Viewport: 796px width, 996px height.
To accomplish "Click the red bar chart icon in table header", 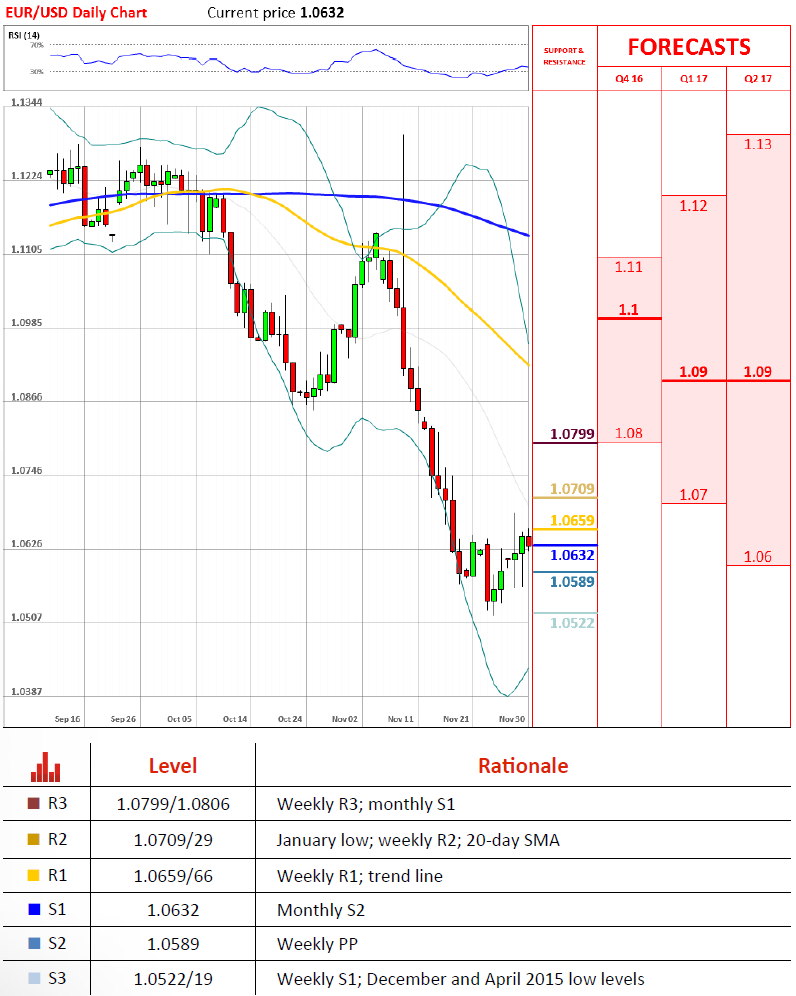I will [45, 767].
